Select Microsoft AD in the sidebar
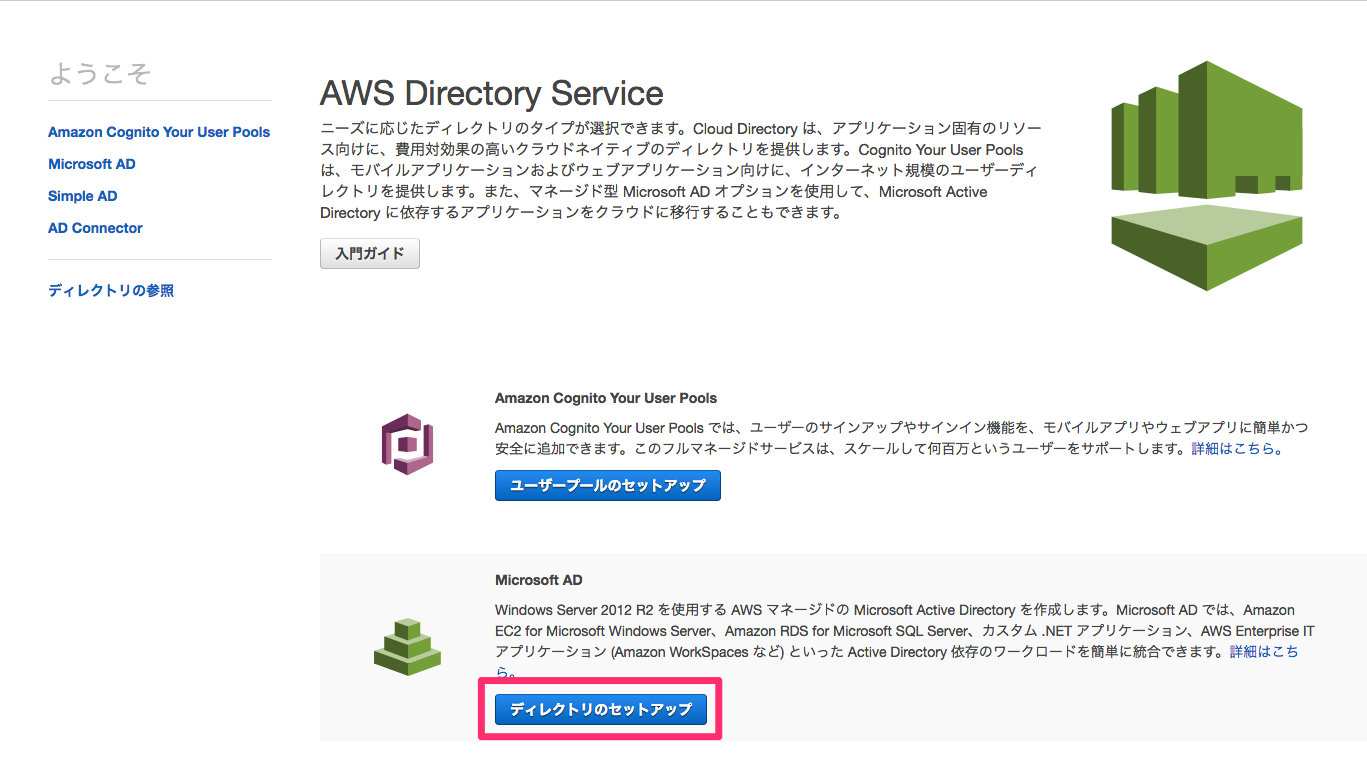Viewport: 1367px width, 776px height. coord(91,163)
